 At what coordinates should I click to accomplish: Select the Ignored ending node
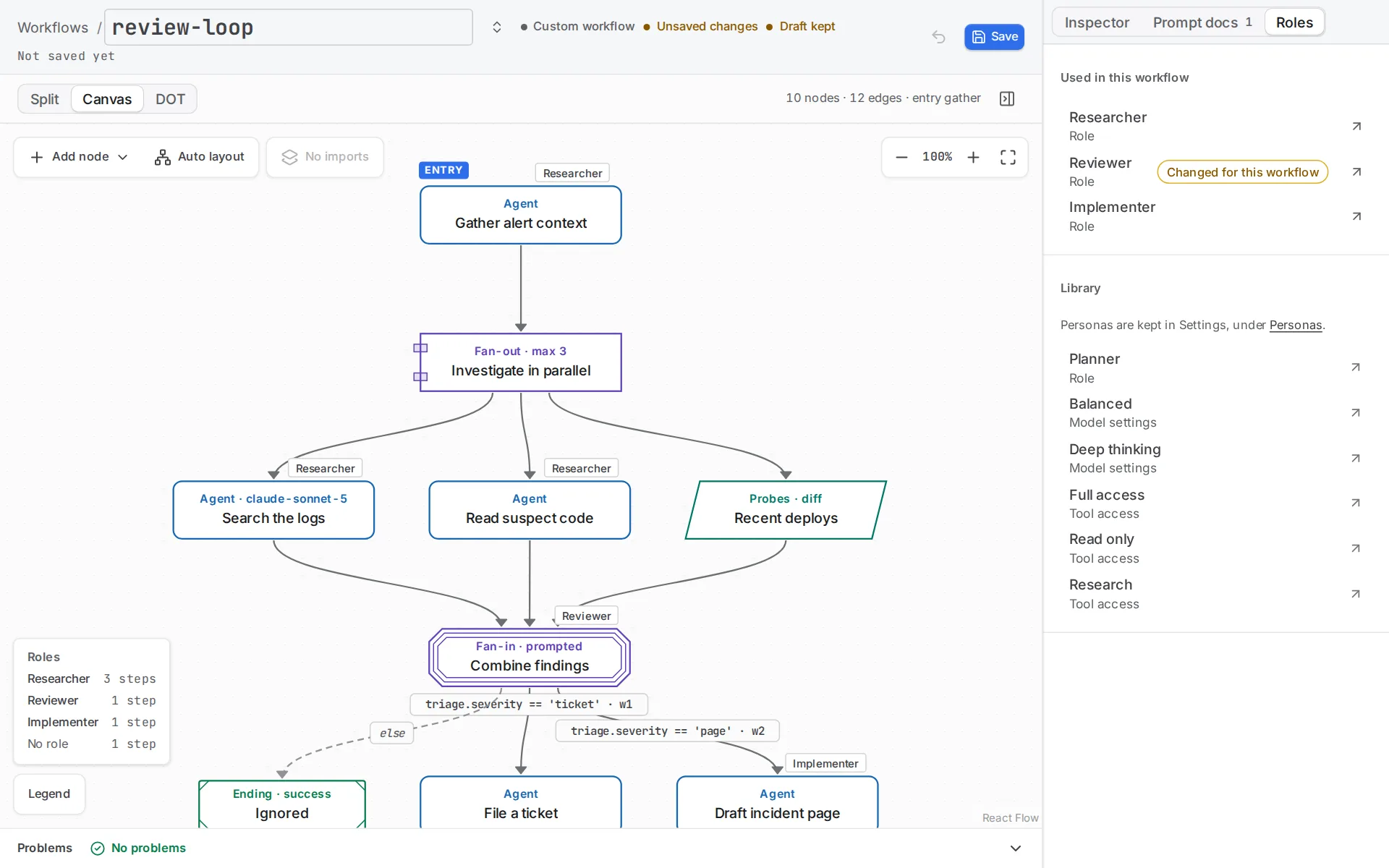pos(282,804)
